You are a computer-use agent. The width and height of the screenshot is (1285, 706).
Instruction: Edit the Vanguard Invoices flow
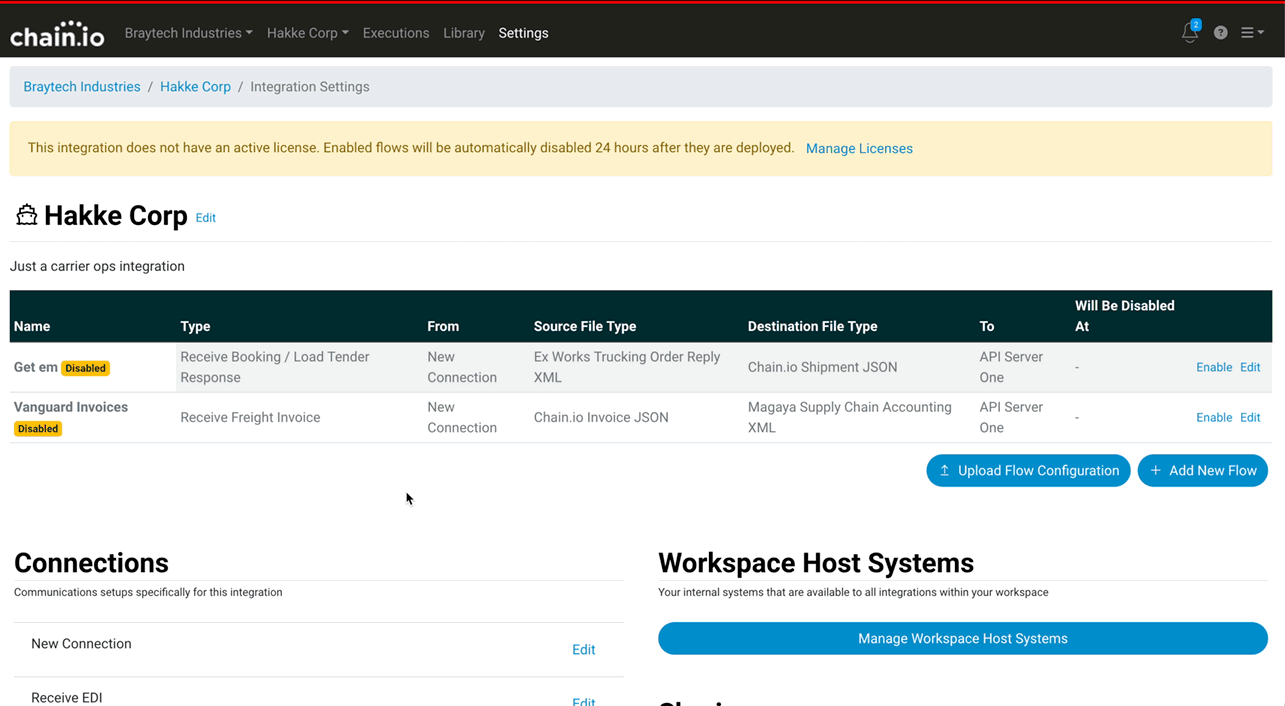(1250, 418)
